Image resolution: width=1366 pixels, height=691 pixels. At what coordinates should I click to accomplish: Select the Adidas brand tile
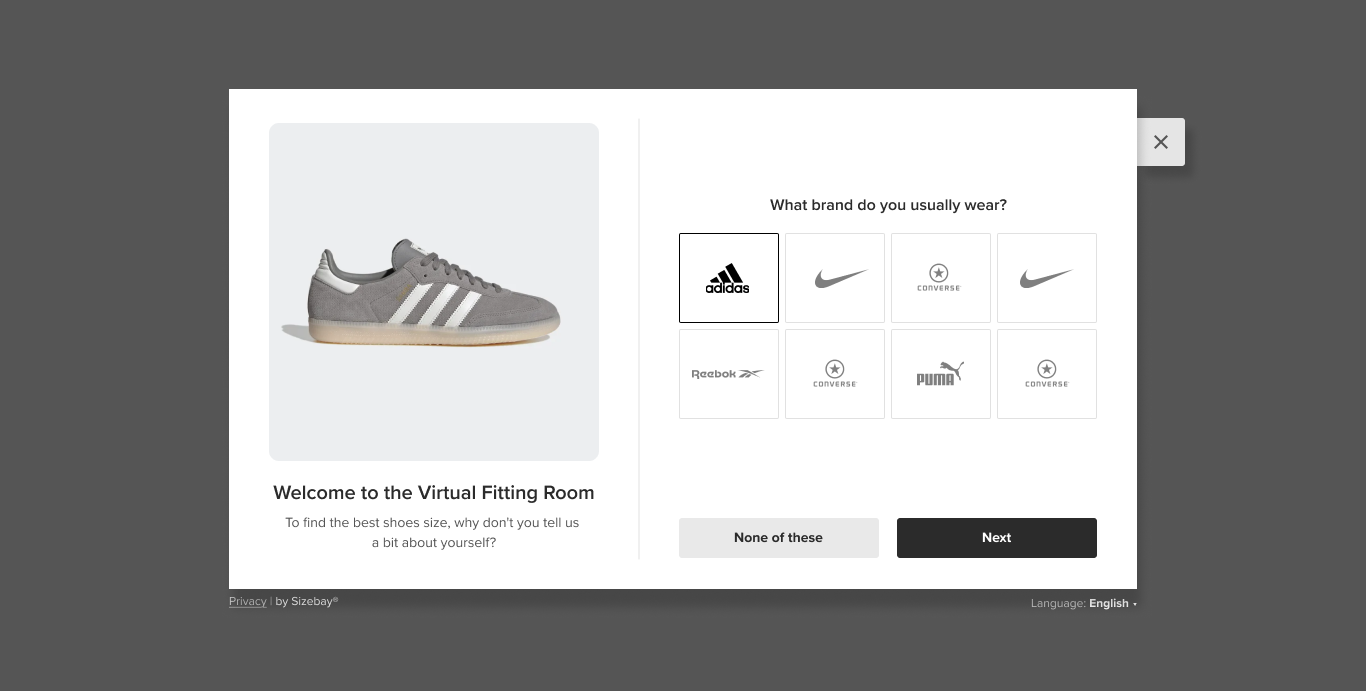click(x=728, y=278)
